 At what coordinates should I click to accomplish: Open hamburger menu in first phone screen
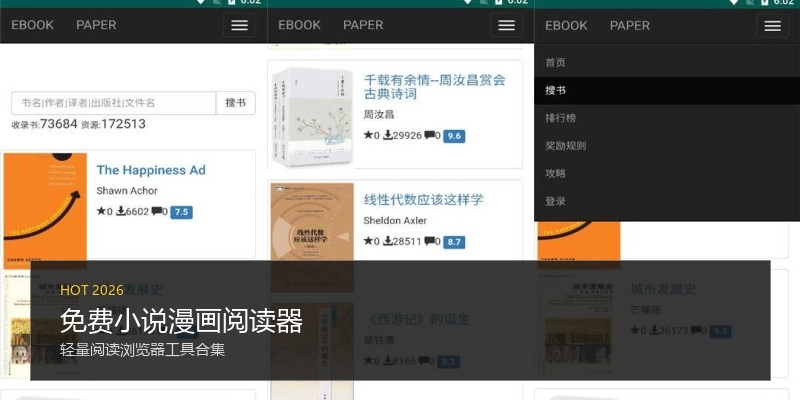coord(239,25)
